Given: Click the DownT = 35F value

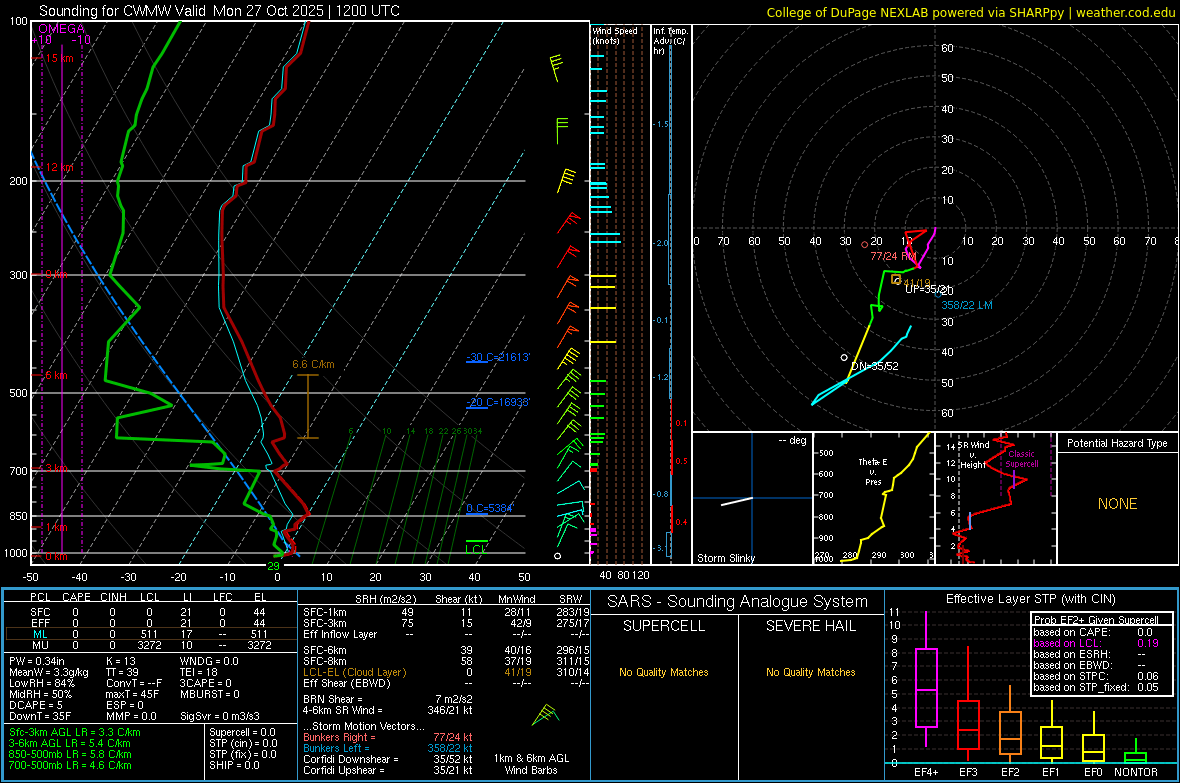Looking at the screenshot, I should 40,716.
